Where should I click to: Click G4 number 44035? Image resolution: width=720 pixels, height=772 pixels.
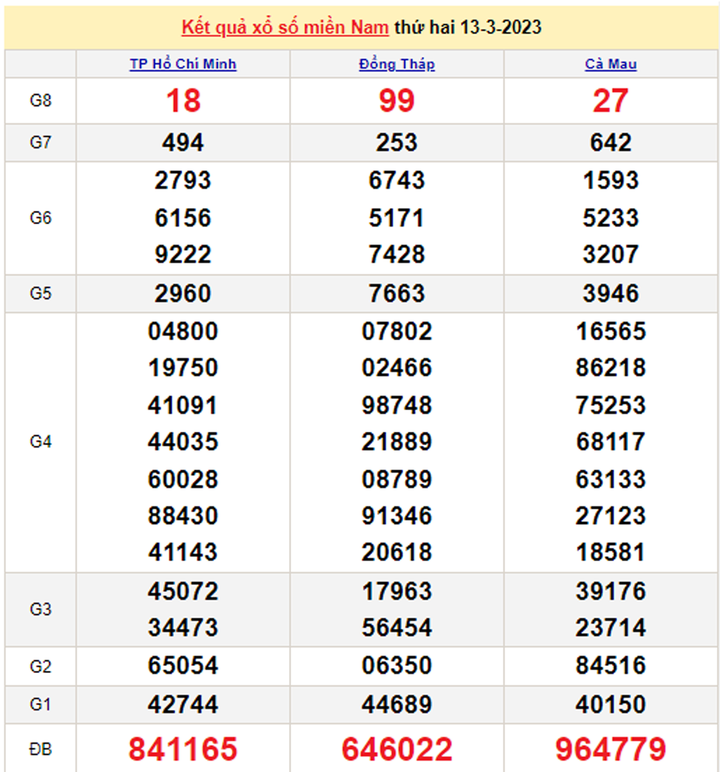(183, 442)
